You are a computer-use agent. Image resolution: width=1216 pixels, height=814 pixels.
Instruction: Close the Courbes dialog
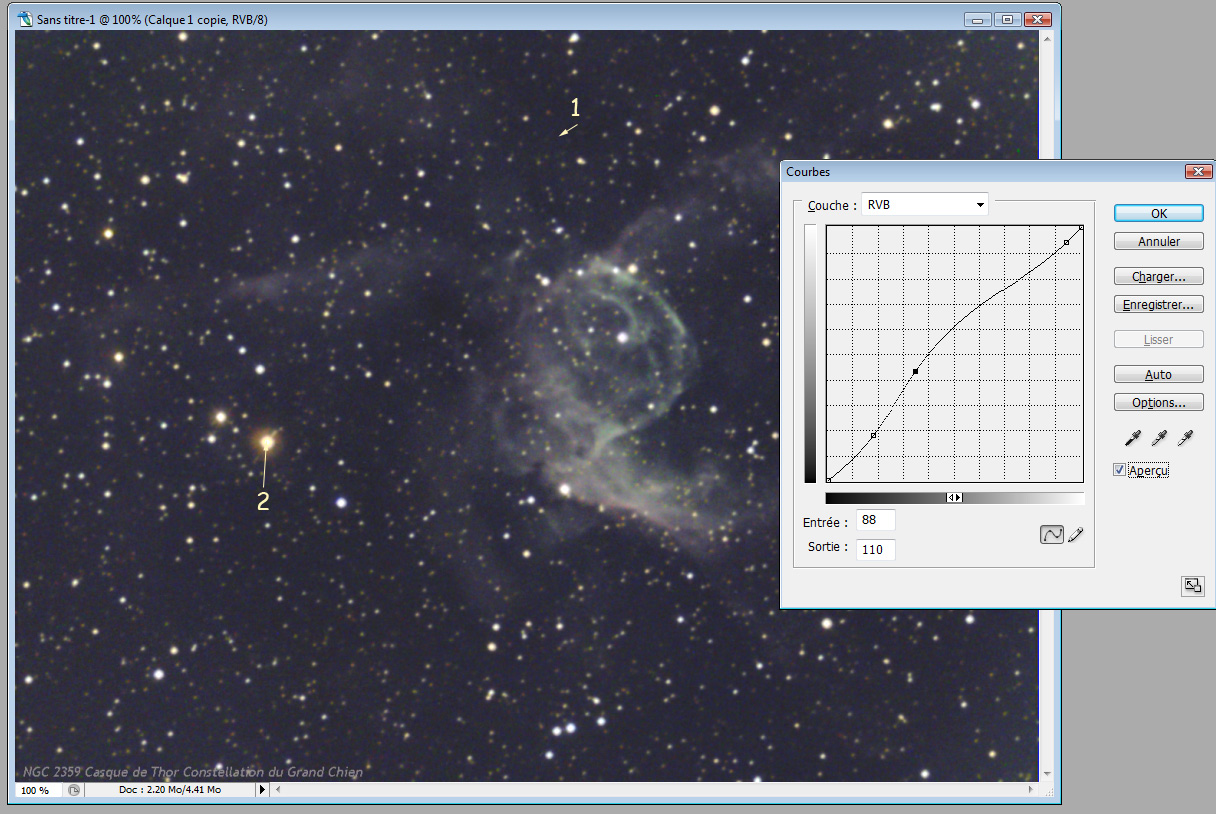(x=1198, y=172)
